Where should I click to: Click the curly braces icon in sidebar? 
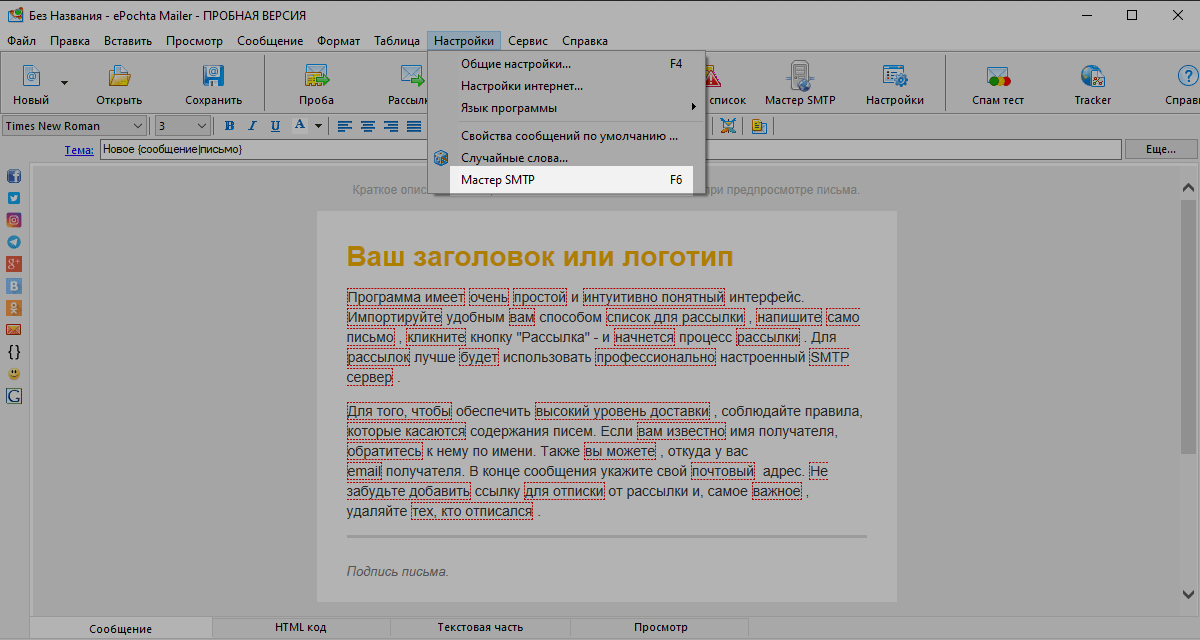14,352
